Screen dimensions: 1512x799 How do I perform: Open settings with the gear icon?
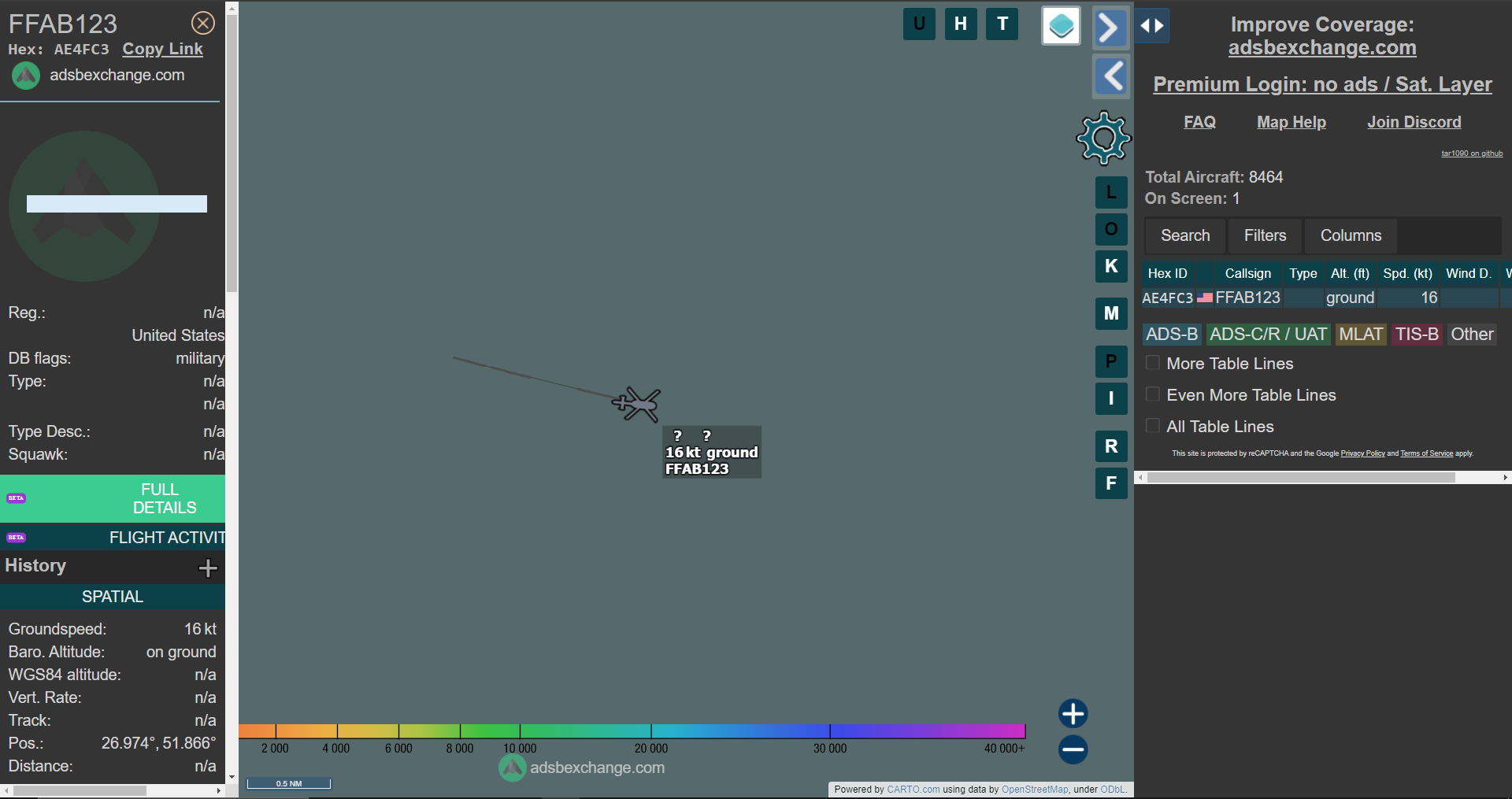point(1104,139)
